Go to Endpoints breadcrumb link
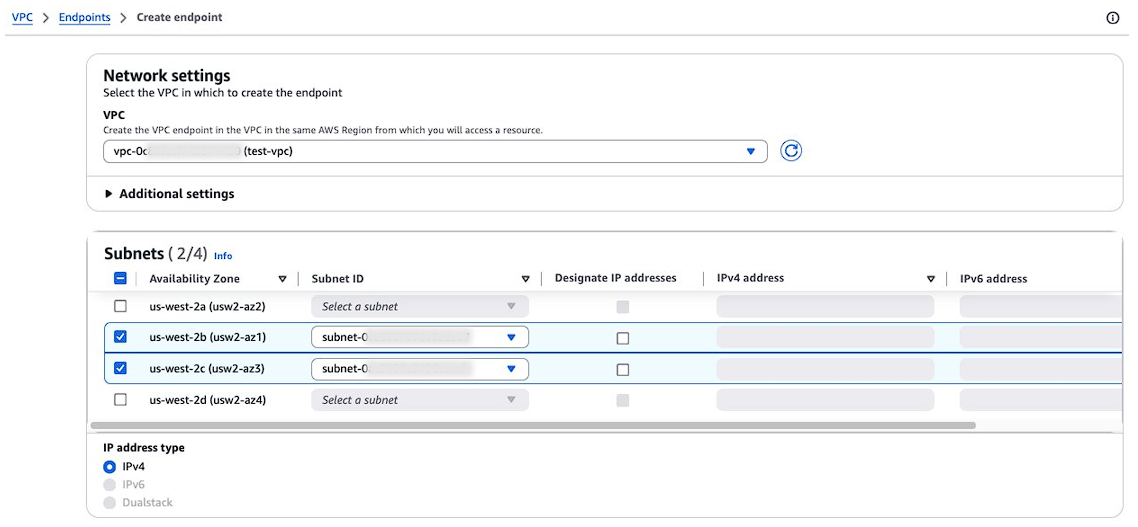Viewport: 1138px width, 527px height. coord(84,17)
